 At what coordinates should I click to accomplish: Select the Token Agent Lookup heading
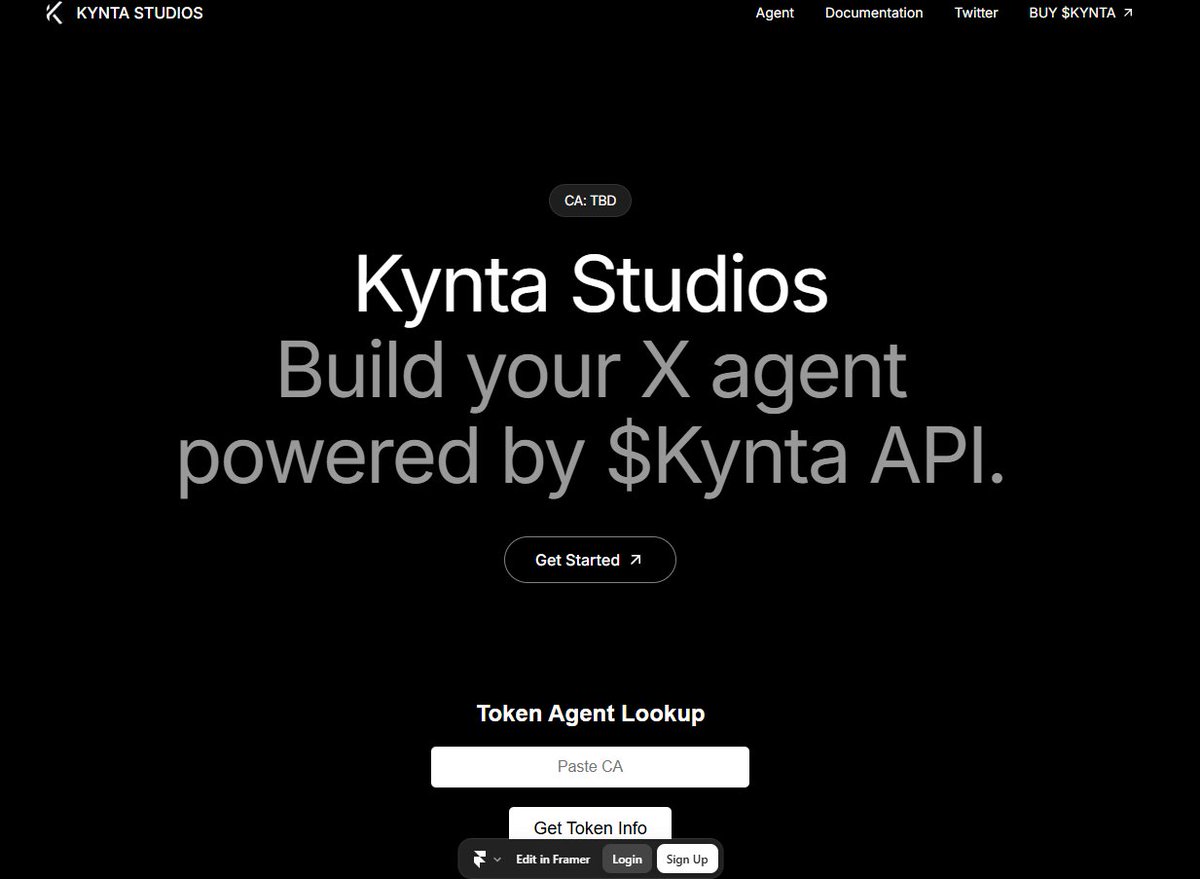[x=590, y=713]
